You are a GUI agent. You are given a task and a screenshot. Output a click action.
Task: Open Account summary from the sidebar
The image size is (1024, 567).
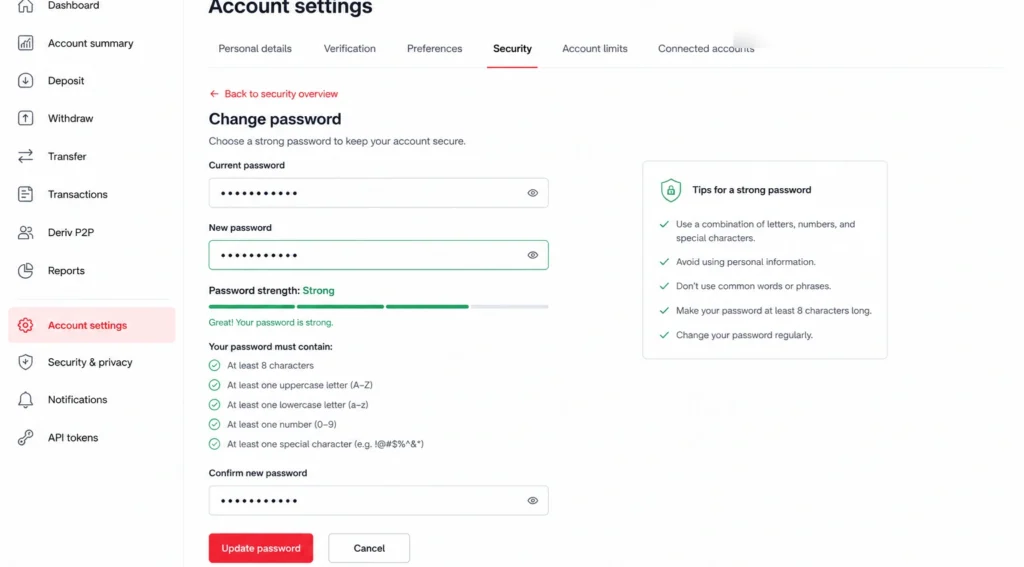89,43
